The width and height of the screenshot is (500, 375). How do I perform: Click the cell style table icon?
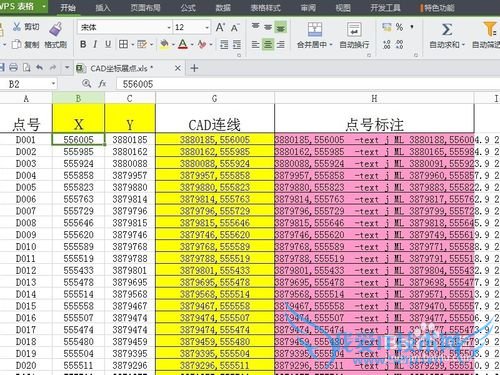pos(142,44)
